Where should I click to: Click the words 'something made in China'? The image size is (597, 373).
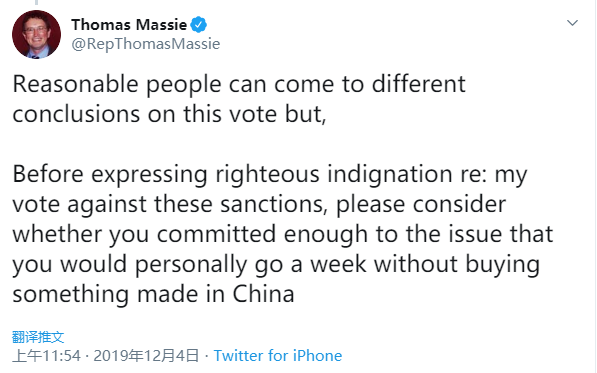(x=153, y=295)
